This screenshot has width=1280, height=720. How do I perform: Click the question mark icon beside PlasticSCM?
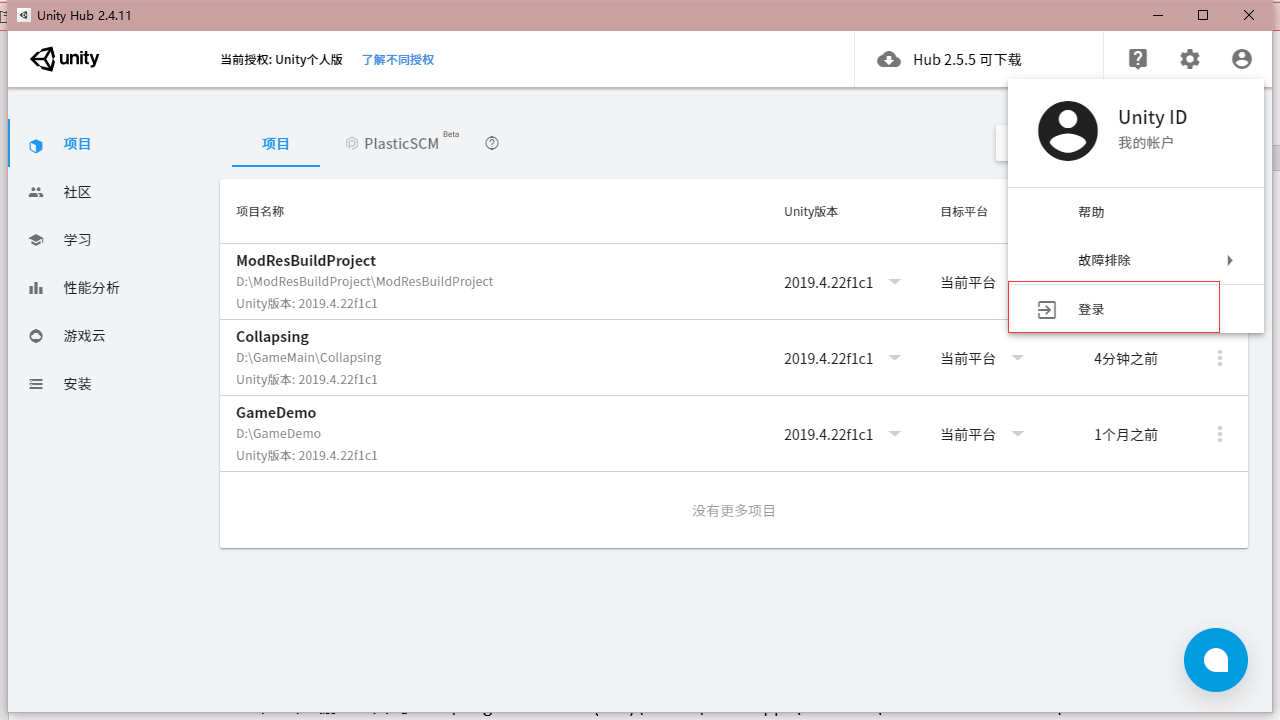[492, 143]
